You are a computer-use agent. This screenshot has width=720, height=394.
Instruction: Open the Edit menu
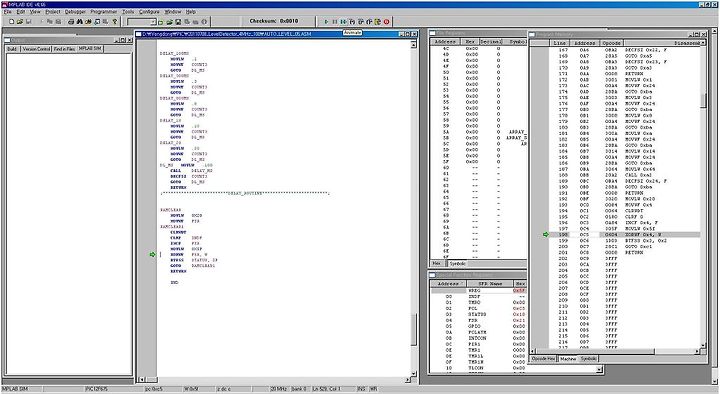(21, 11)
